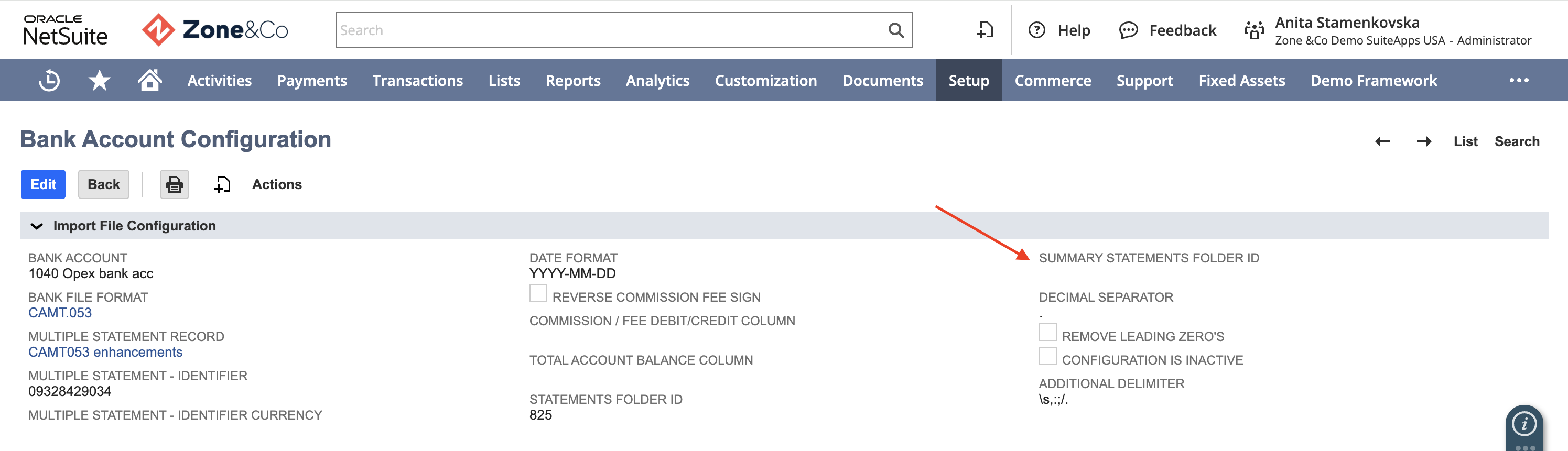Click the Search link beside List
Image resolution: width=1568 pixels, height=451 pixels.
click(x=1517, y=141)
